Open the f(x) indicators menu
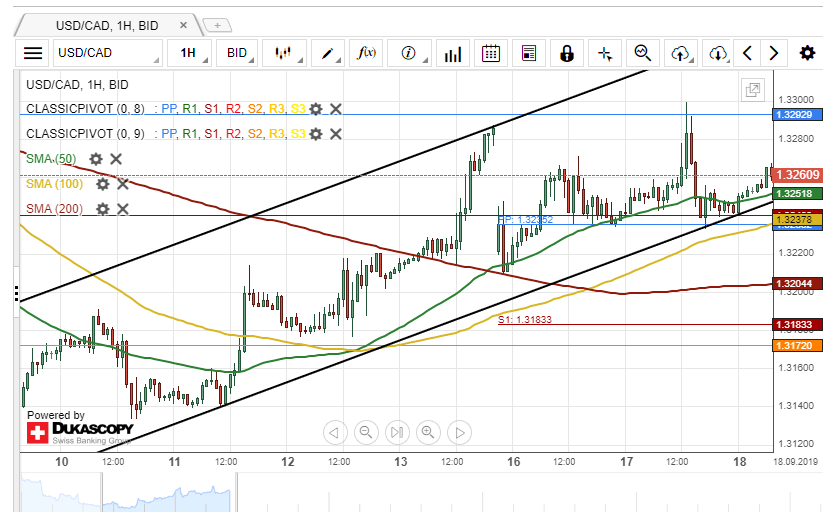 (367, 53)
